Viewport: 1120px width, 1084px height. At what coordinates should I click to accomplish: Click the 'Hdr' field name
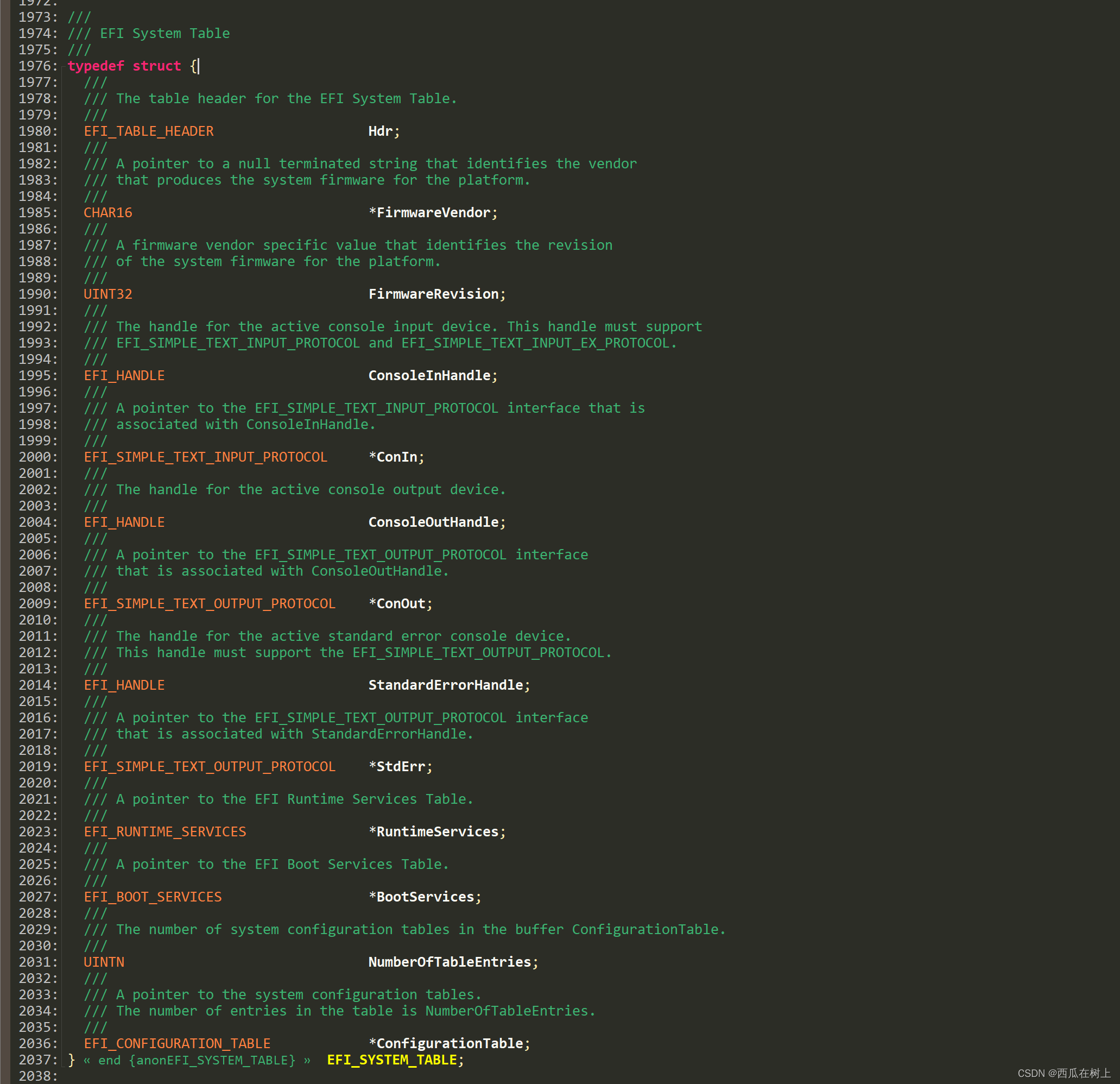(x=381, y=131)
